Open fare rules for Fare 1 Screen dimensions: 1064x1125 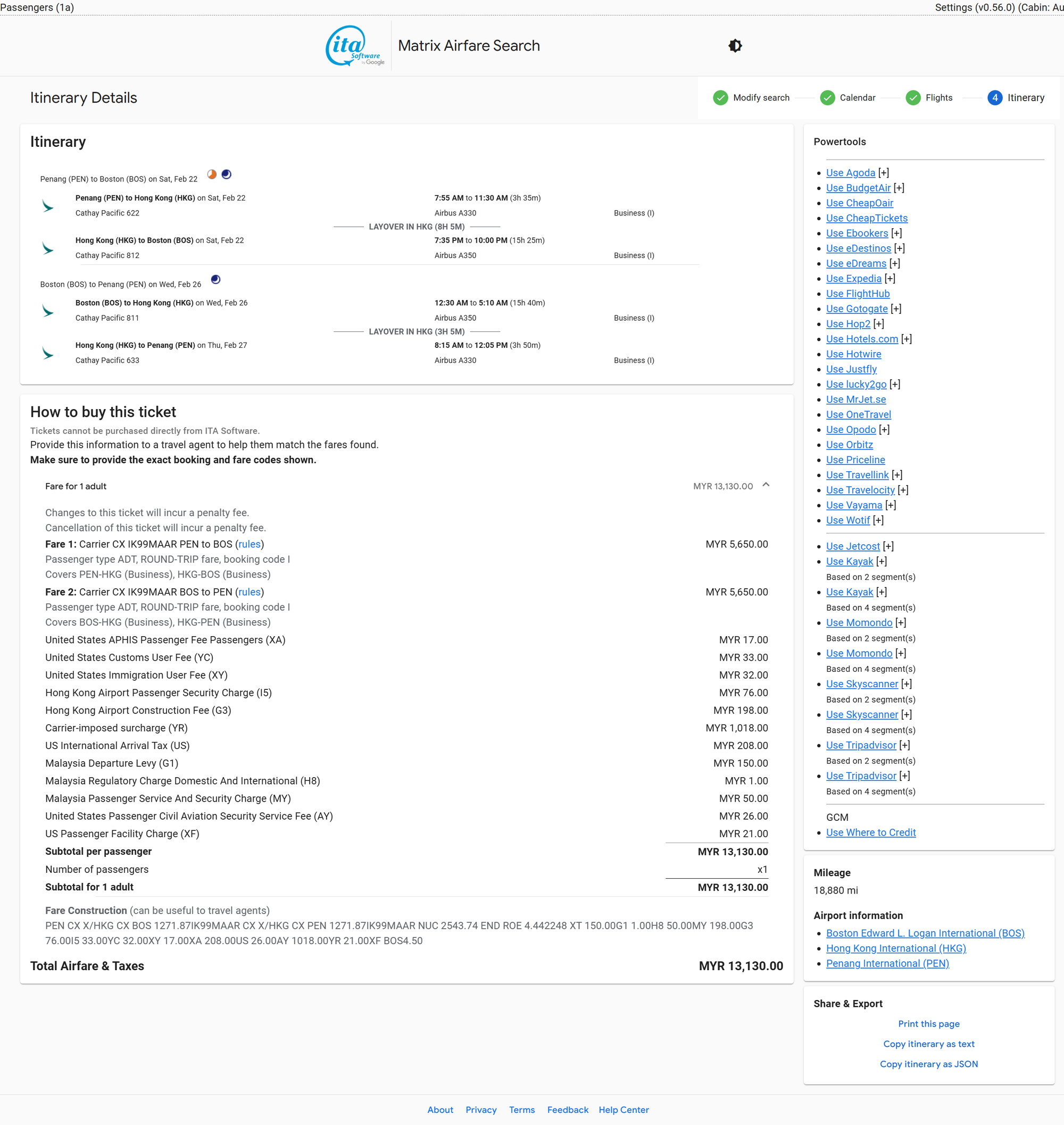249,544
